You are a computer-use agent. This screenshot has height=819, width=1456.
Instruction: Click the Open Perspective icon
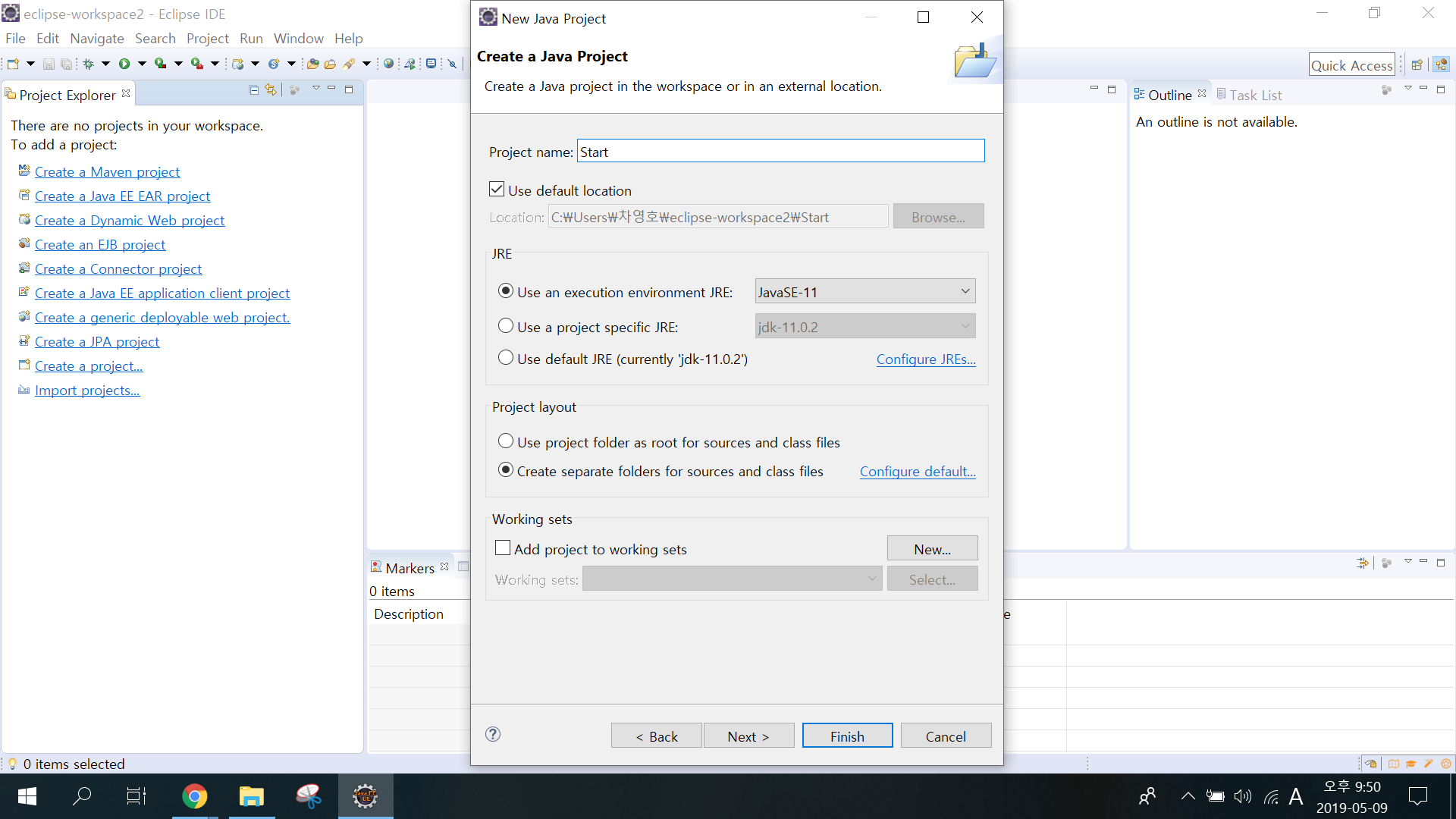(1417, 65)
